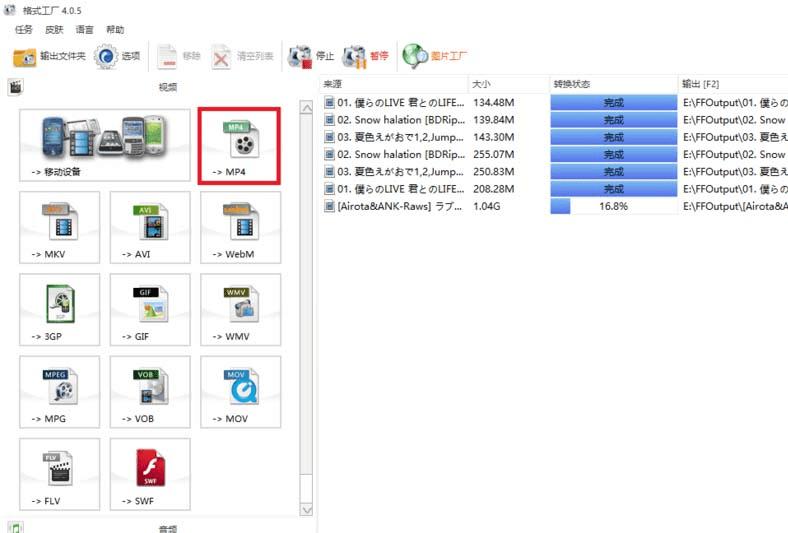Screen dimensions: 788x533
Task: Choose the -> MOV conversion option
Action: pos(241,392)
